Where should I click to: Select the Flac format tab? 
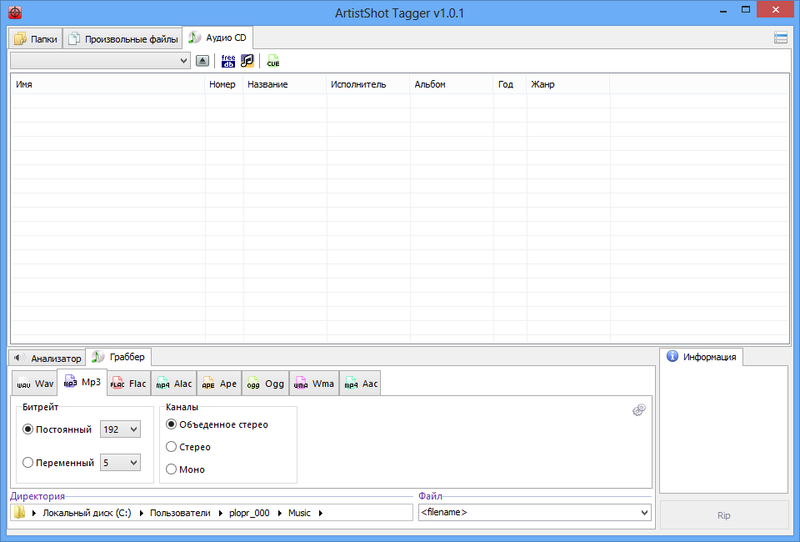click(x=129, y=384)
